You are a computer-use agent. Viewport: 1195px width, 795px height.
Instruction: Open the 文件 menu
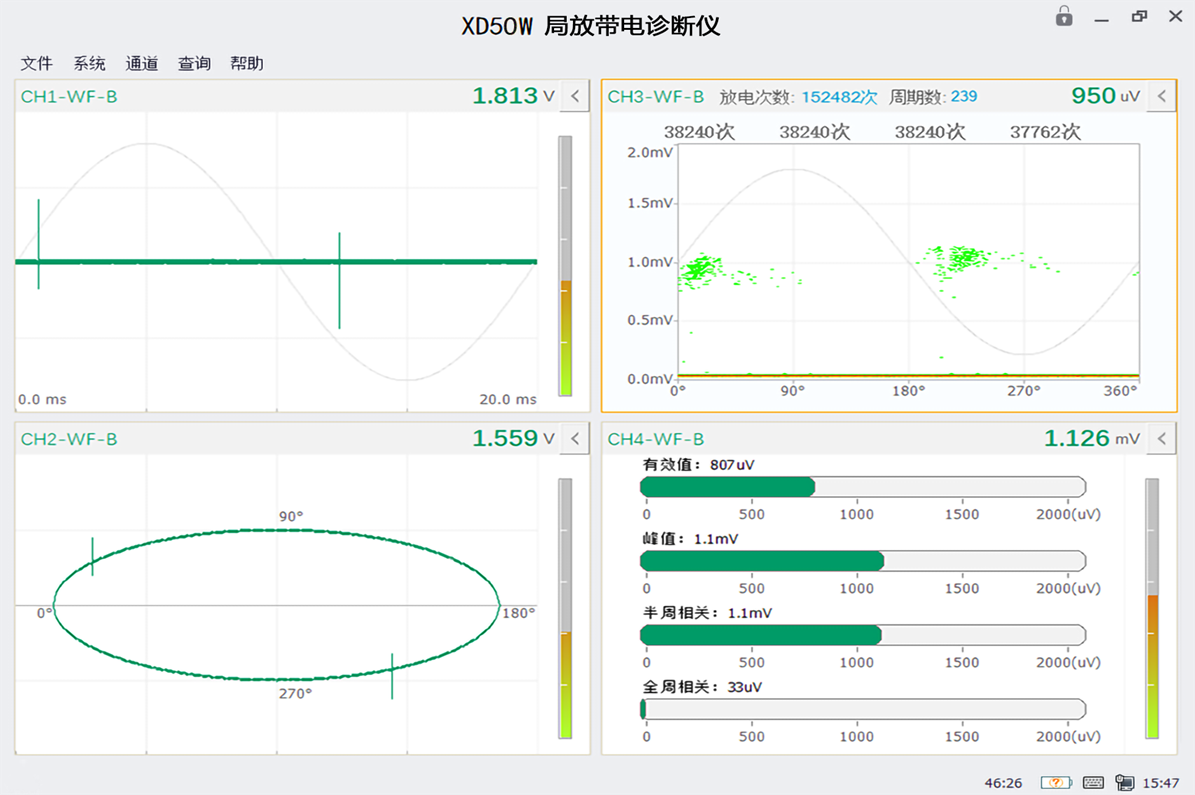pyautogui.click(x=37, y=63)
